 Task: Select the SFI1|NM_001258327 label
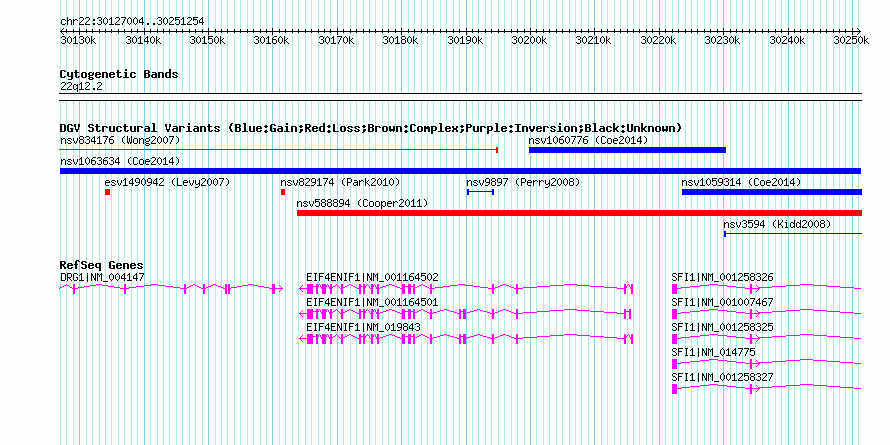coord(722,377)
